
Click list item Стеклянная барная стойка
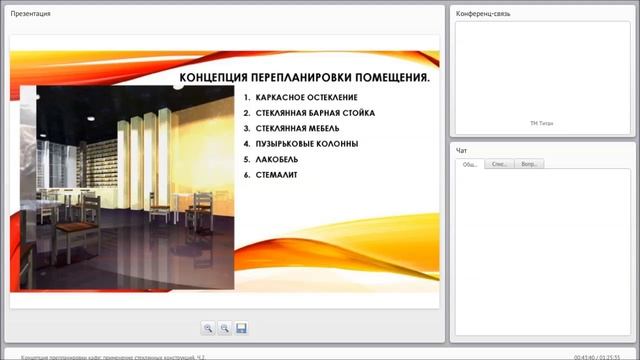point(315,113)
